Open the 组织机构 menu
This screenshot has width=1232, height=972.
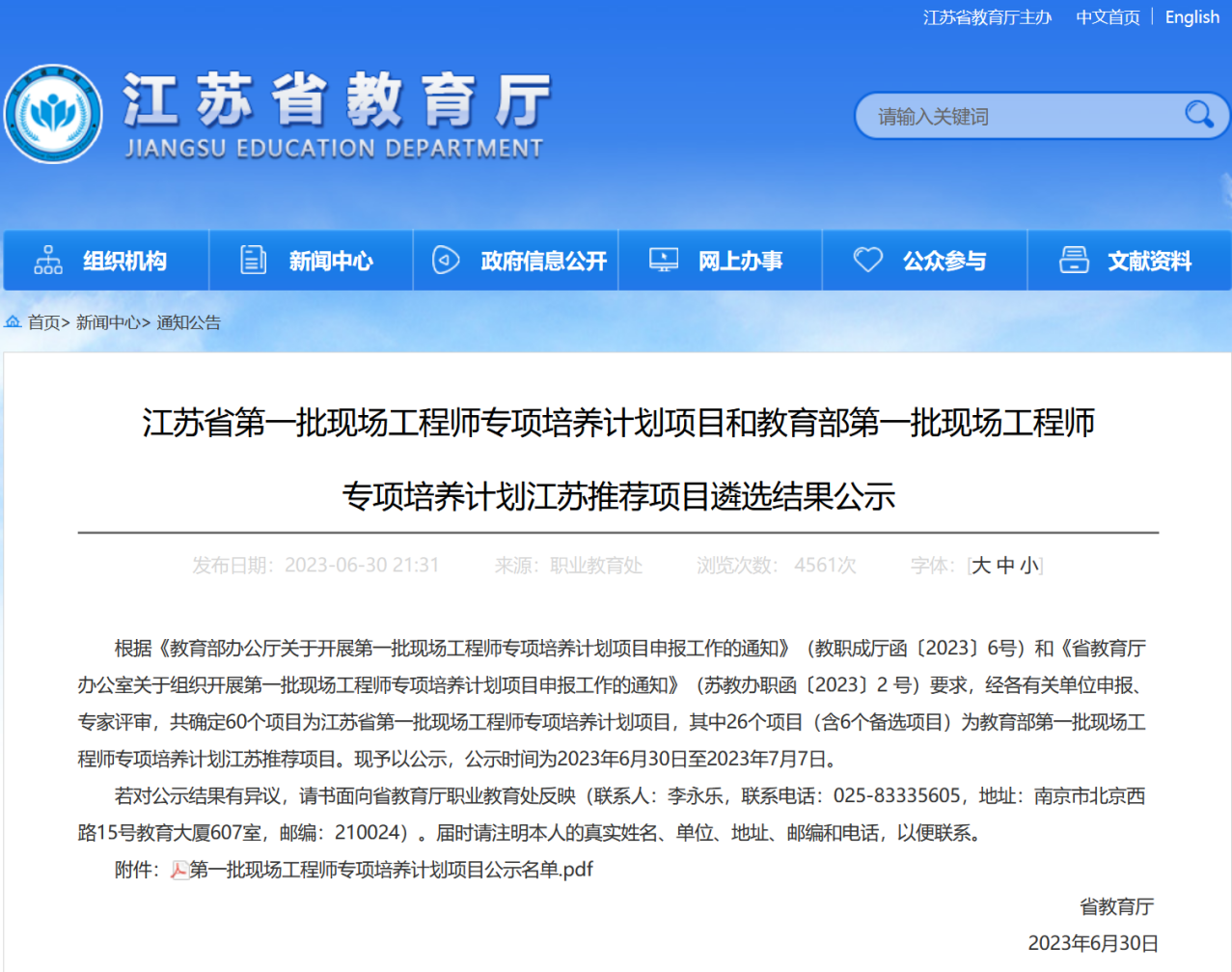point(106,261)
